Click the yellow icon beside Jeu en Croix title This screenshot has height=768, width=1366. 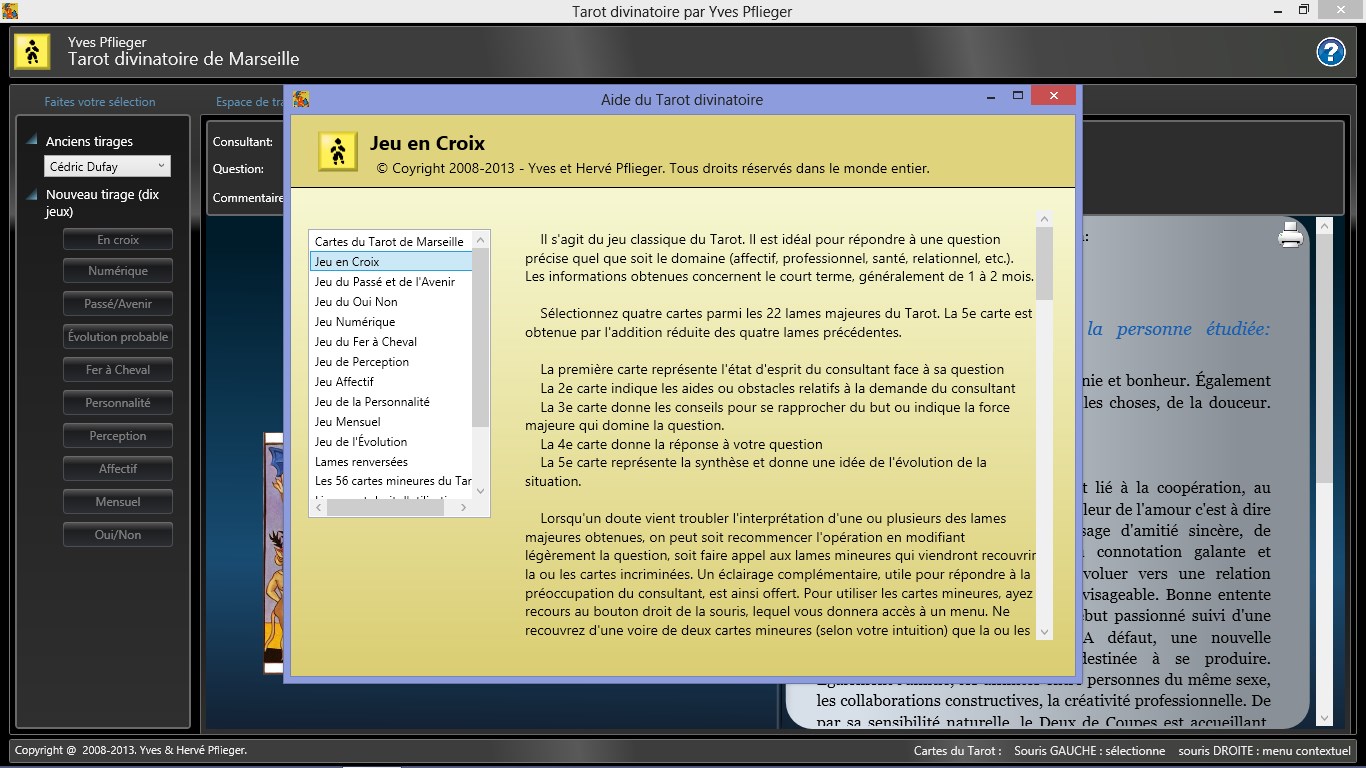pyautogui.click(x=338, y=151)
